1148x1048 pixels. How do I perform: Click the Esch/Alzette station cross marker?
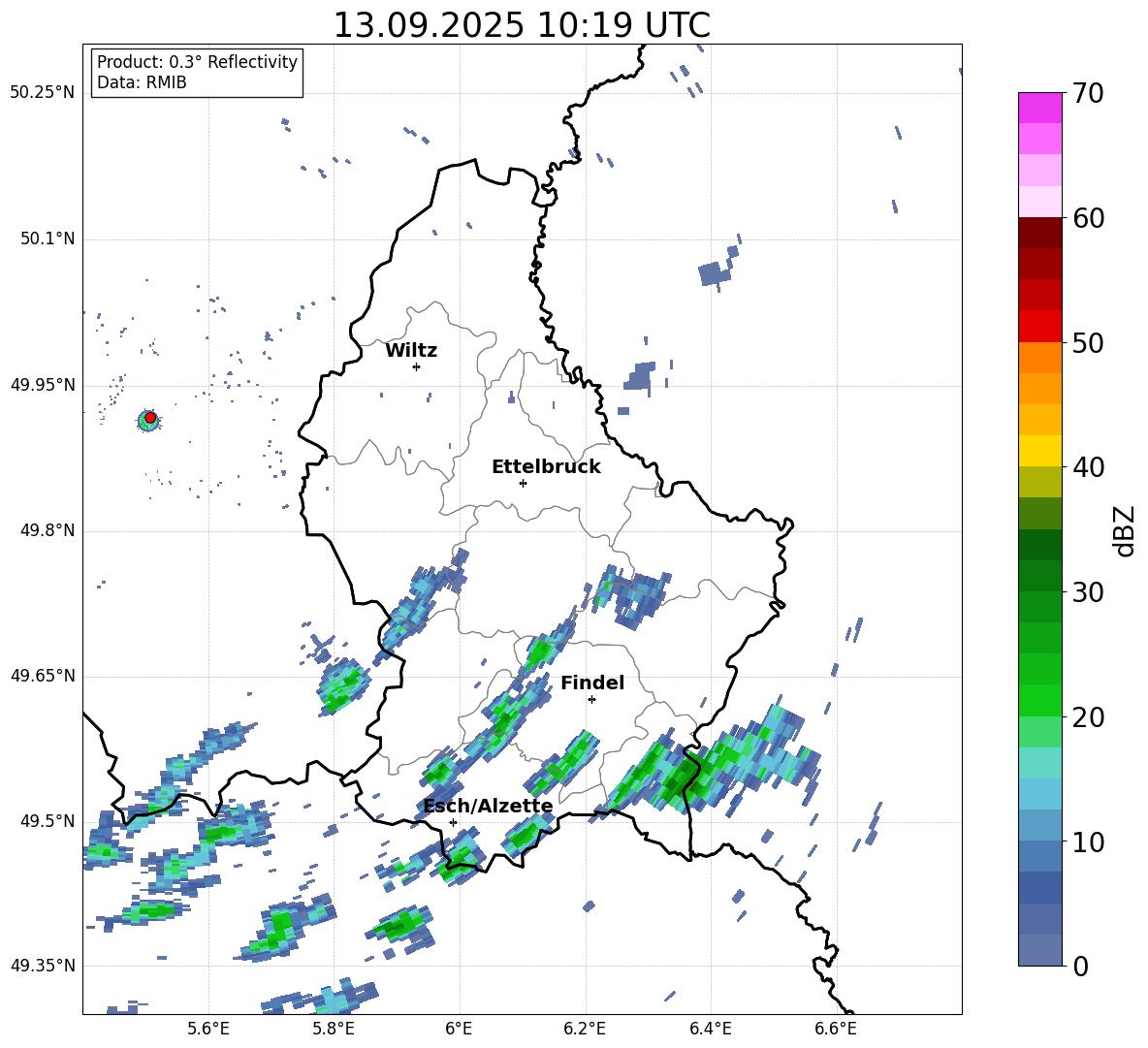[x=453, y=822]
